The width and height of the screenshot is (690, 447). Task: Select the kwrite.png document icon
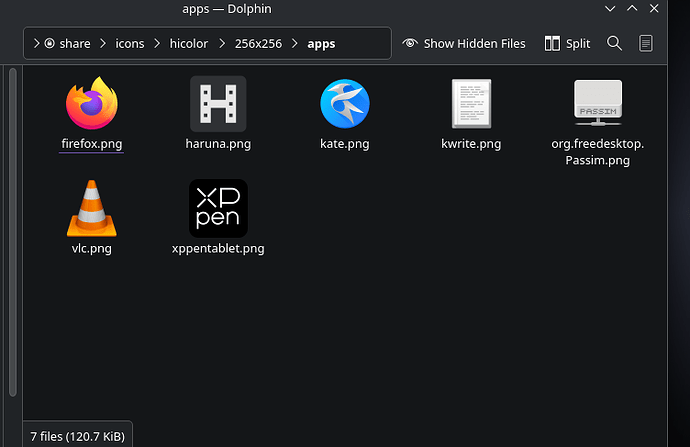click(471, 104)
